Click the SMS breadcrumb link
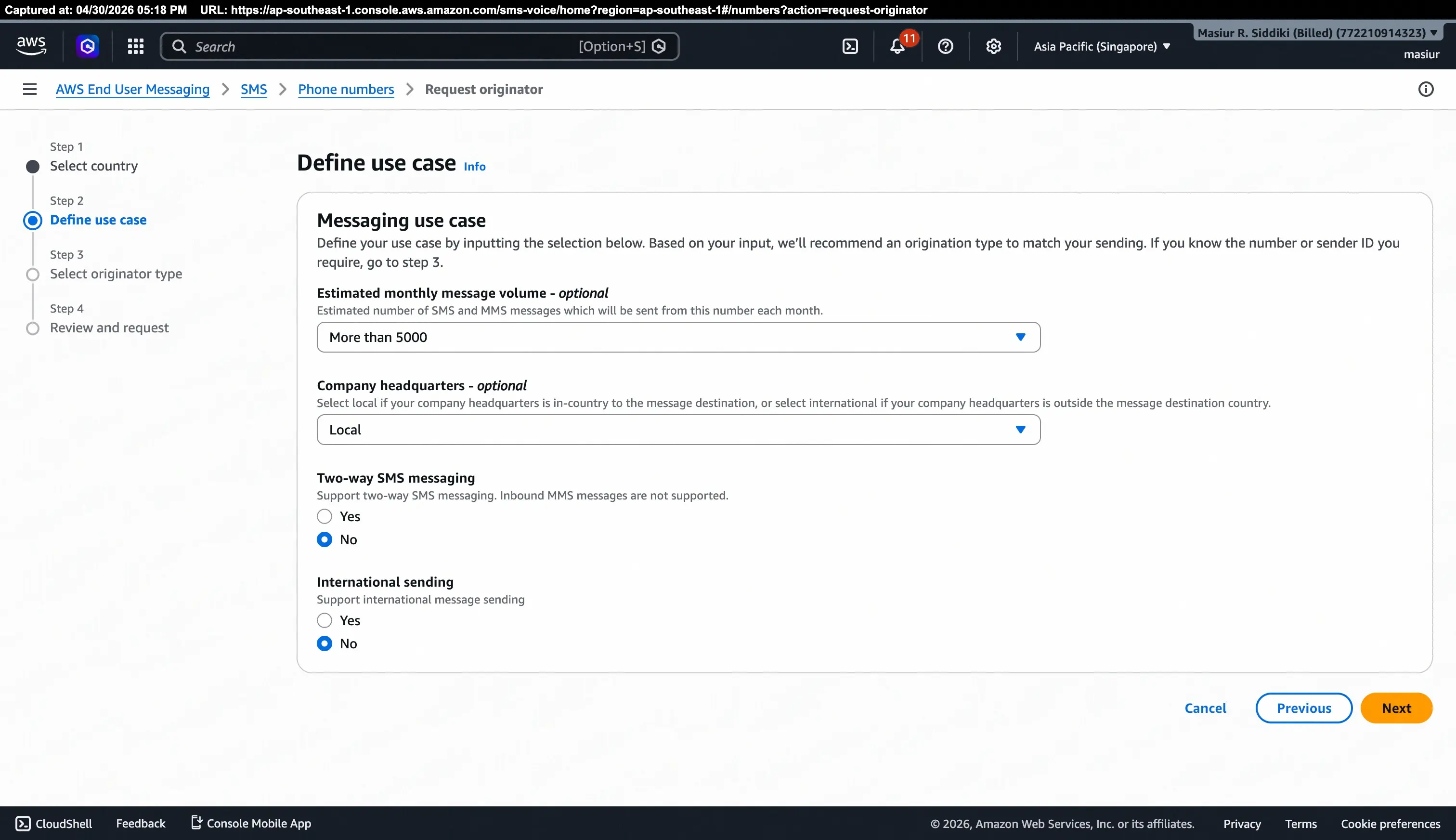The width and height of the screenshot is (1456, 840). tap(254, 90)
